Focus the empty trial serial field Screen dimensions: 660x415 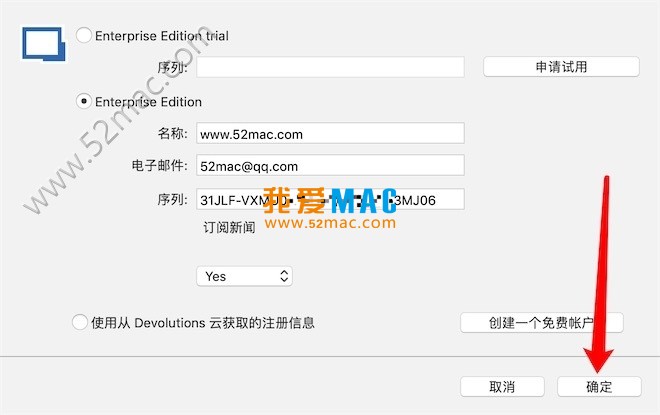click(330, 67)
